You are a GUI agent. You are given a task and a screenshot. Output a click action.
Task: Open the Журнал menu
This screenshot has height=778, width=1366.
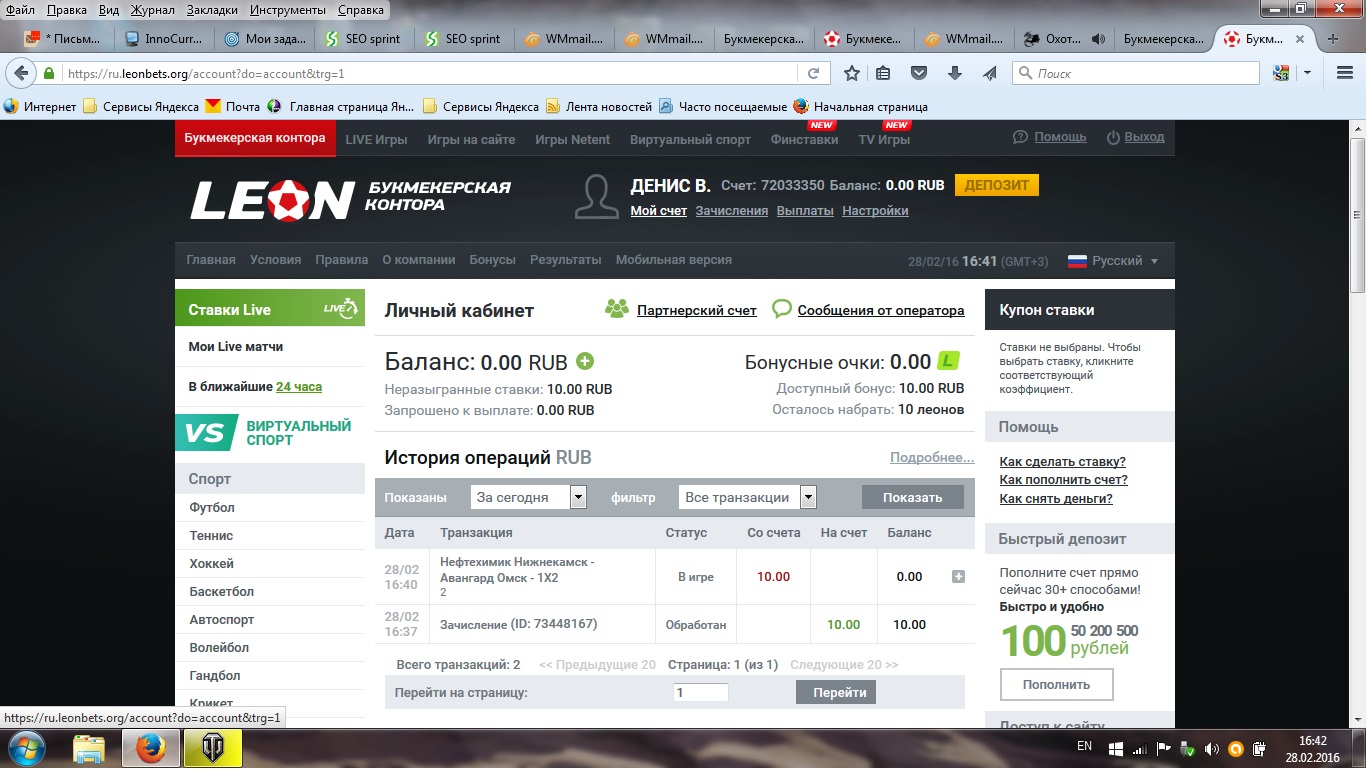(x=153, y=10)
